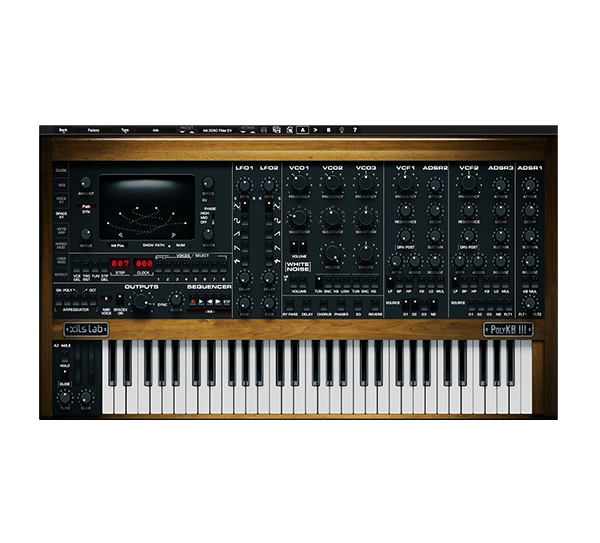This screenshot has width=600, height=543.
Task: Click the ADSR1 attack knob
Action: point(530,186)
